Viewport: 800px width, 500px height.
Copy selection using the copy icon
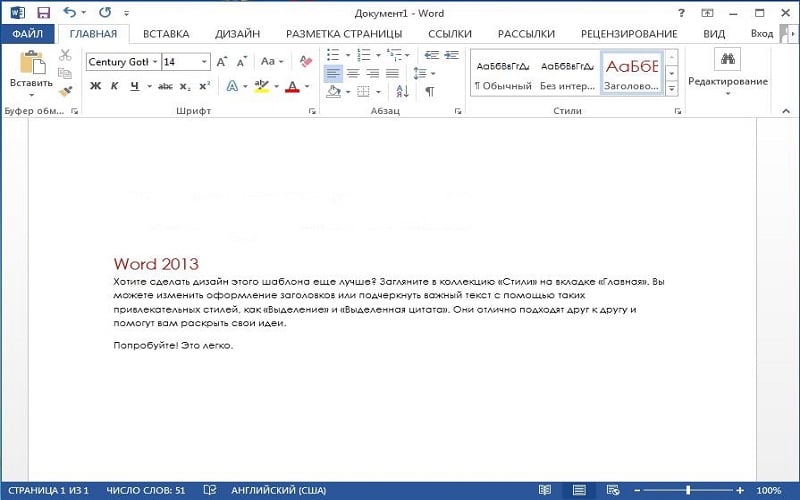65,73
